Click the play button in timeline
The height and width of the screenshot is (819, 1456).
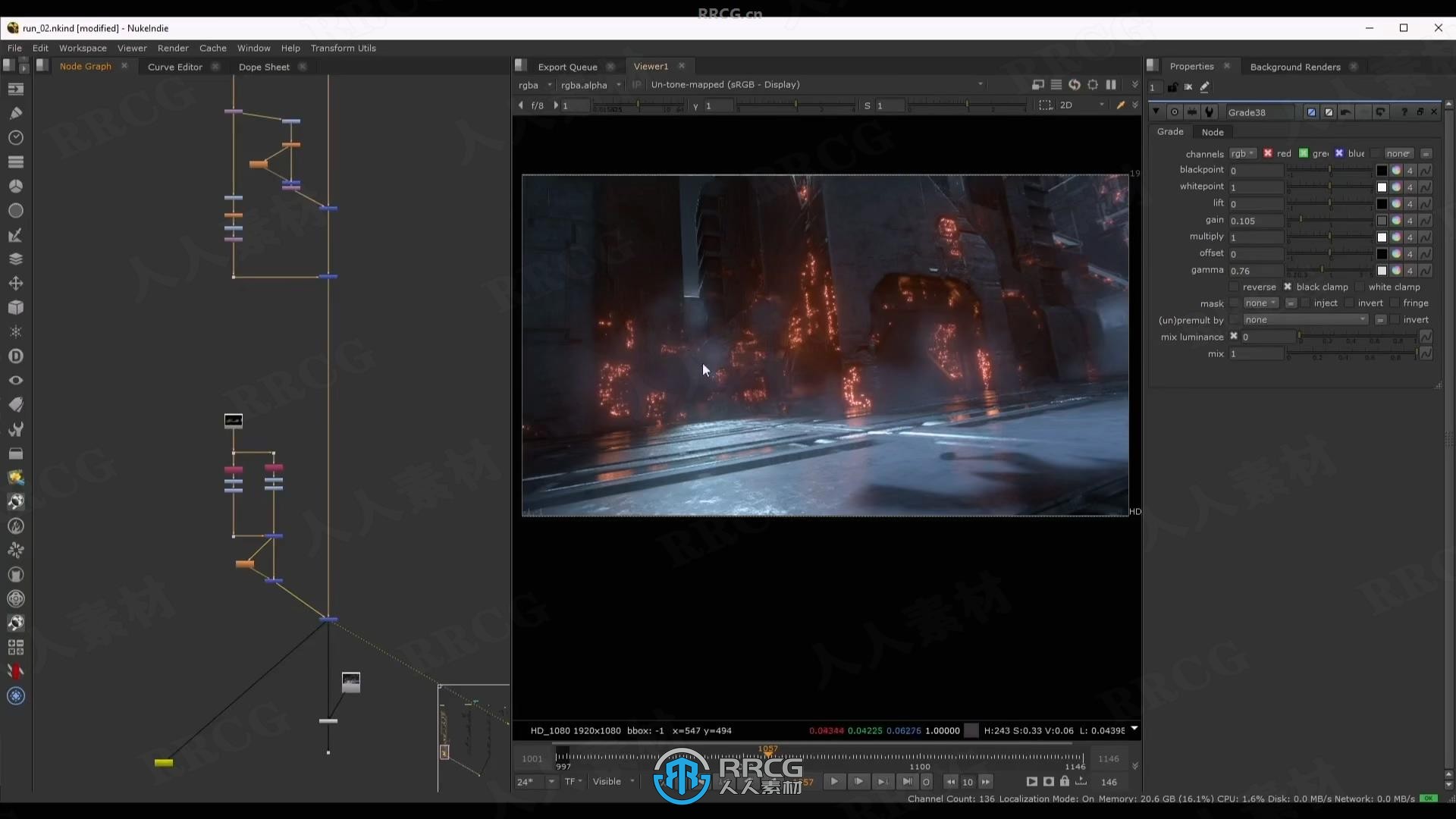point(834,782)
